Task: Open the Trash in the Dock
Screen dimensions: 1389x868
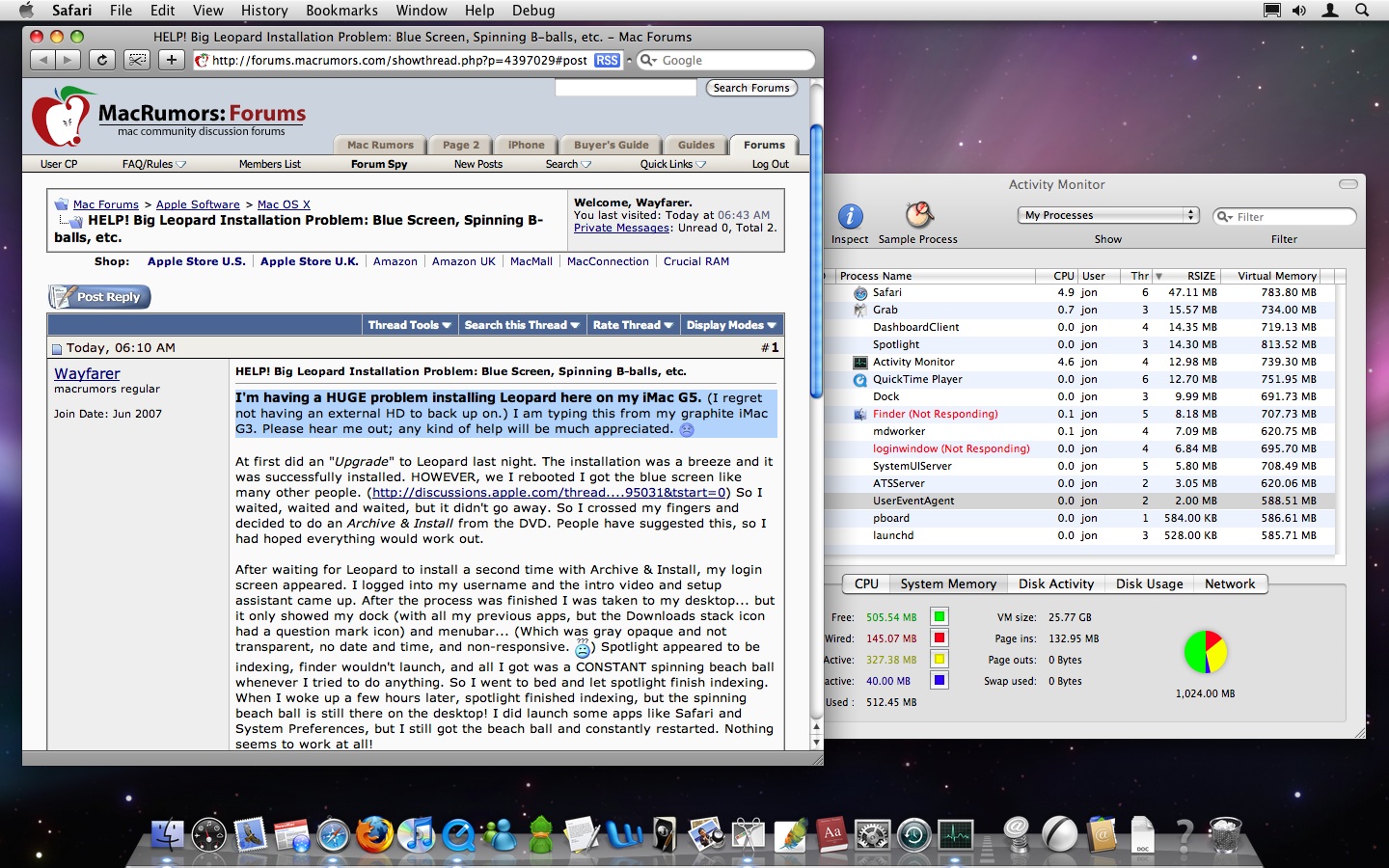Action: (x=1225, y=835)
